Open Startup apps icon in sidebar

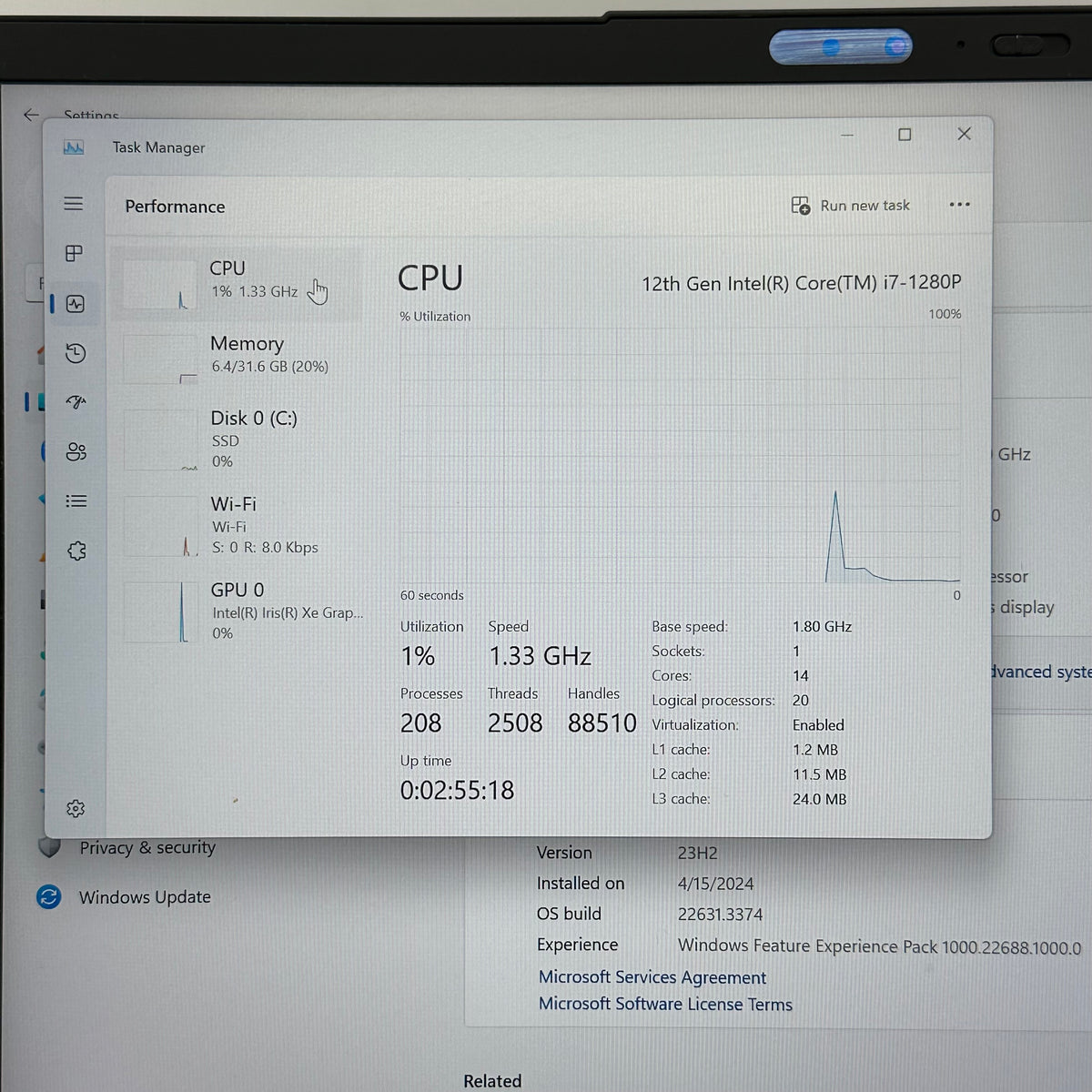pyautogui.click(x=76, y=402)
